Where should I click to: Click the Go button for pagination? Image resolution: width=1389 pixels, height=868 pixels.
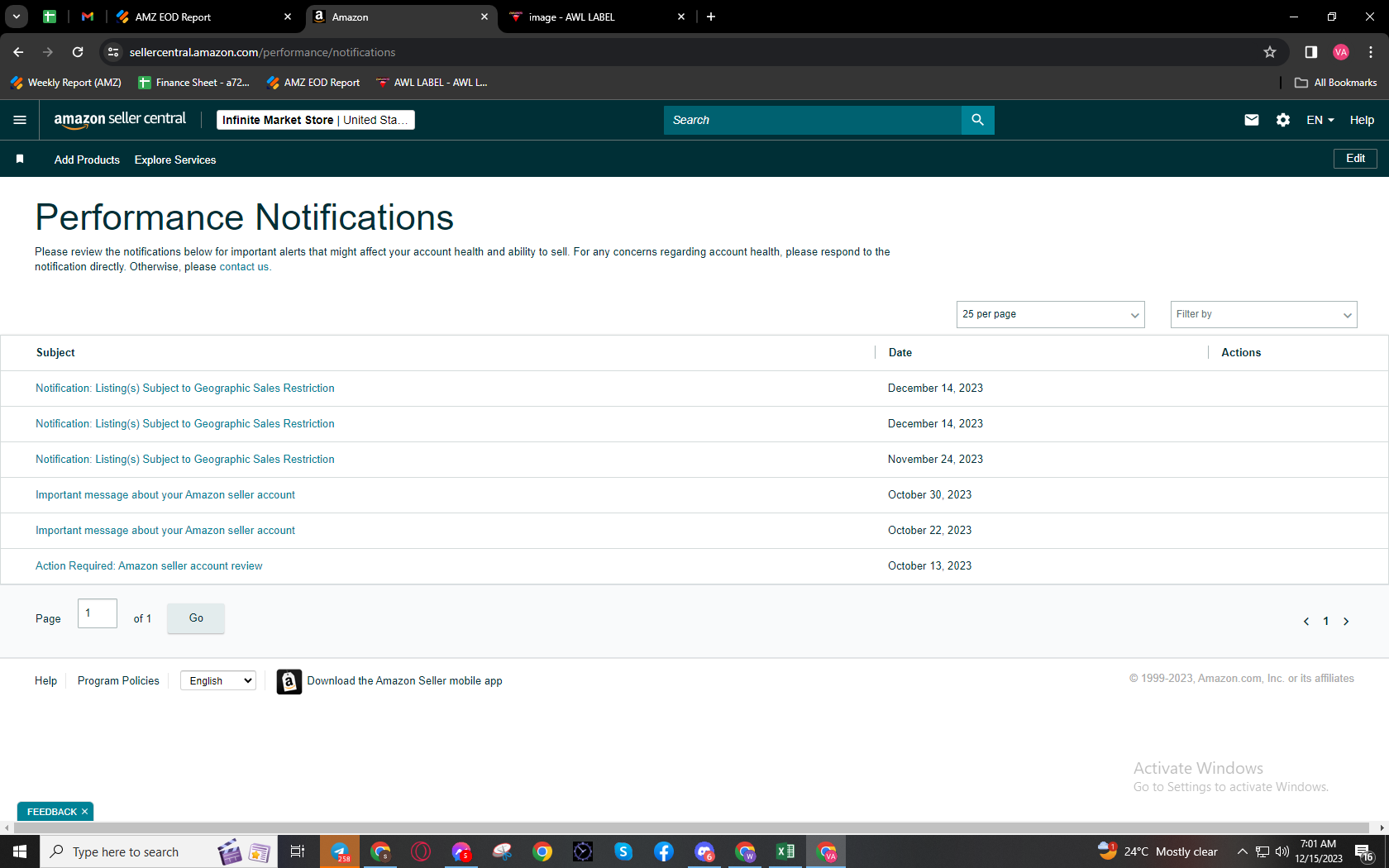pos(196,618)
